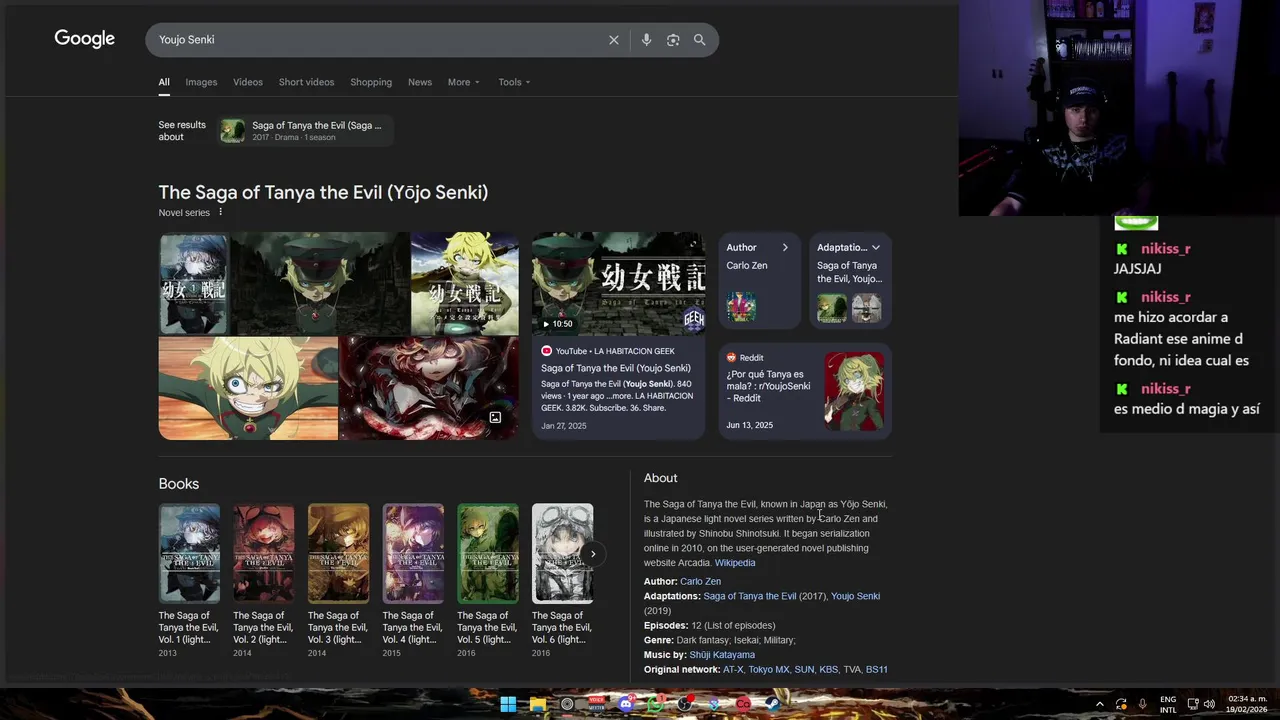Click the 'Novel series' subtitle text
The height and width of the screenshot is (720, 1280).
[x=184, y=212]
